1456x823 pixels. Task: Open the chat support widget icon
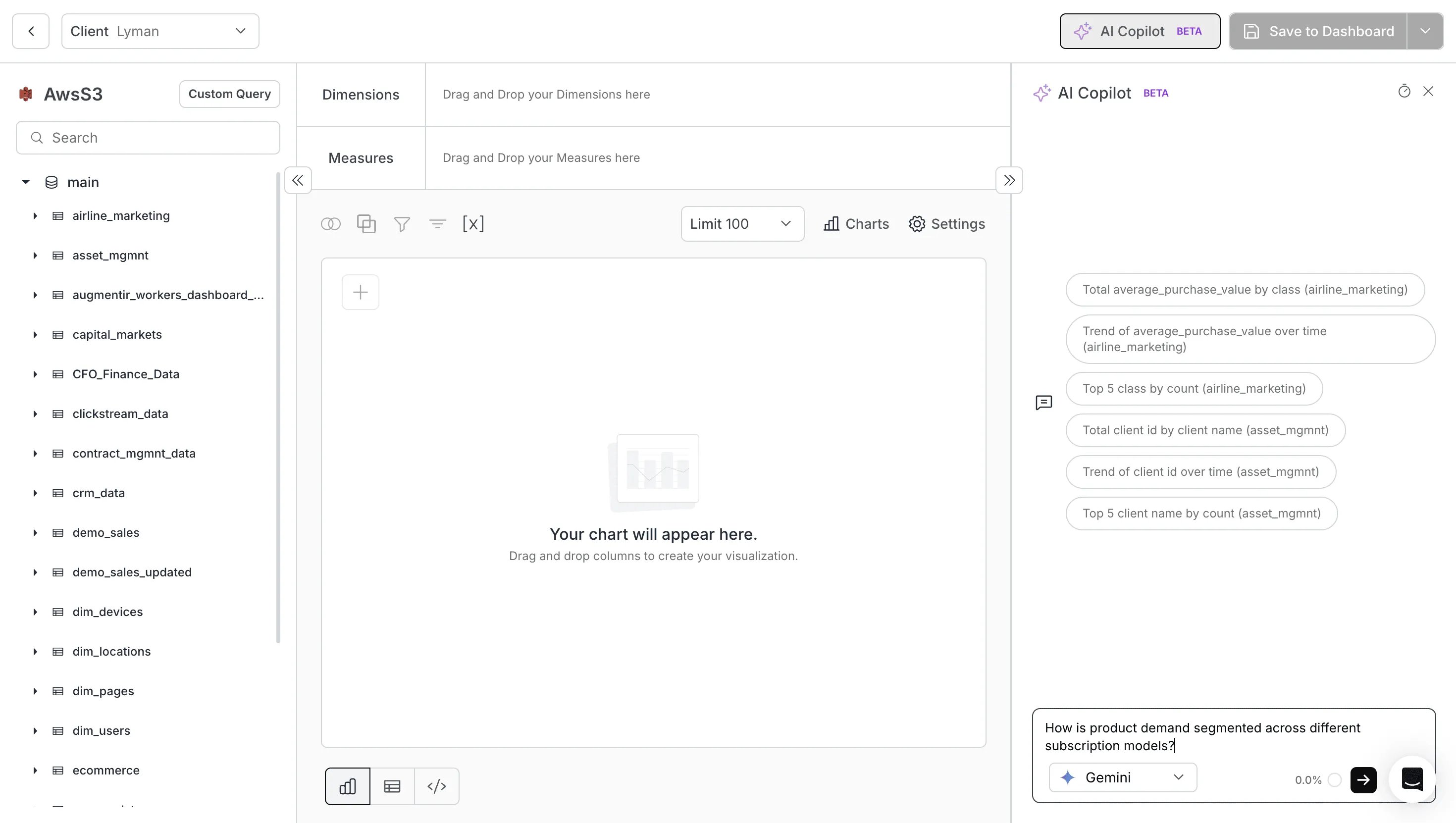pyautogui.click(x=1412, y=779)
